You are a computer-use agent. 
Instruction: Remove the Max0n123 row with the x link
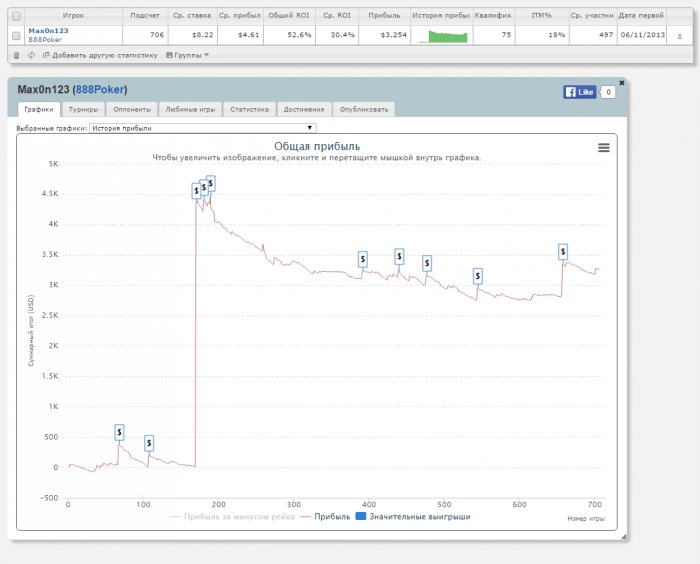click(x=679, y=35)
